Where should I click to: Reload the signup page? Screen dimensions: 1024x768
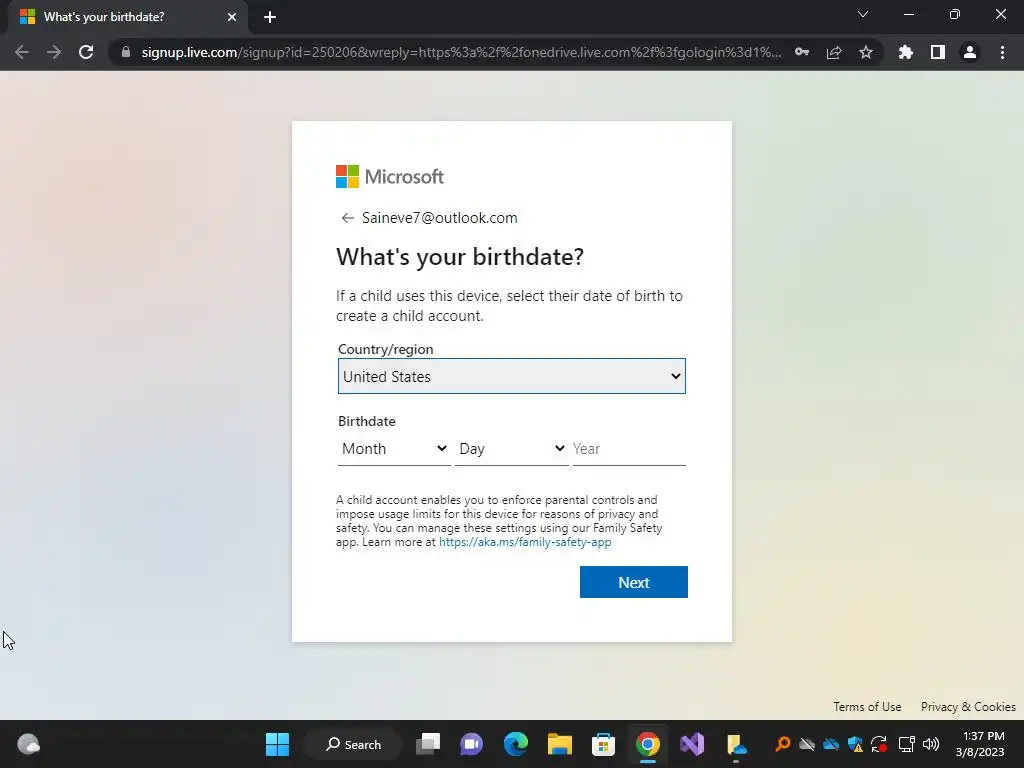[86, 52]
